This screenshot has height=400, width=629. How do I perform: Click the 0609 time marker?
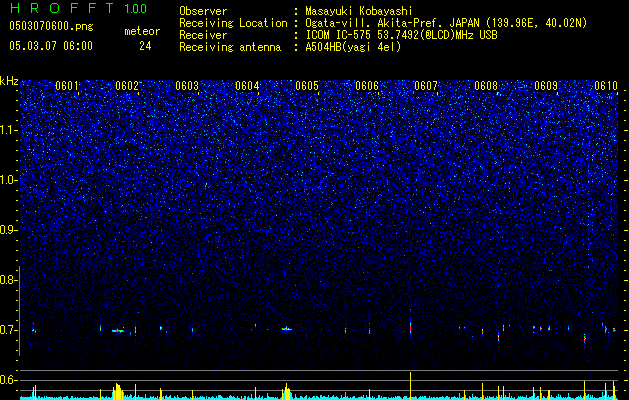[x=546, y=86]
